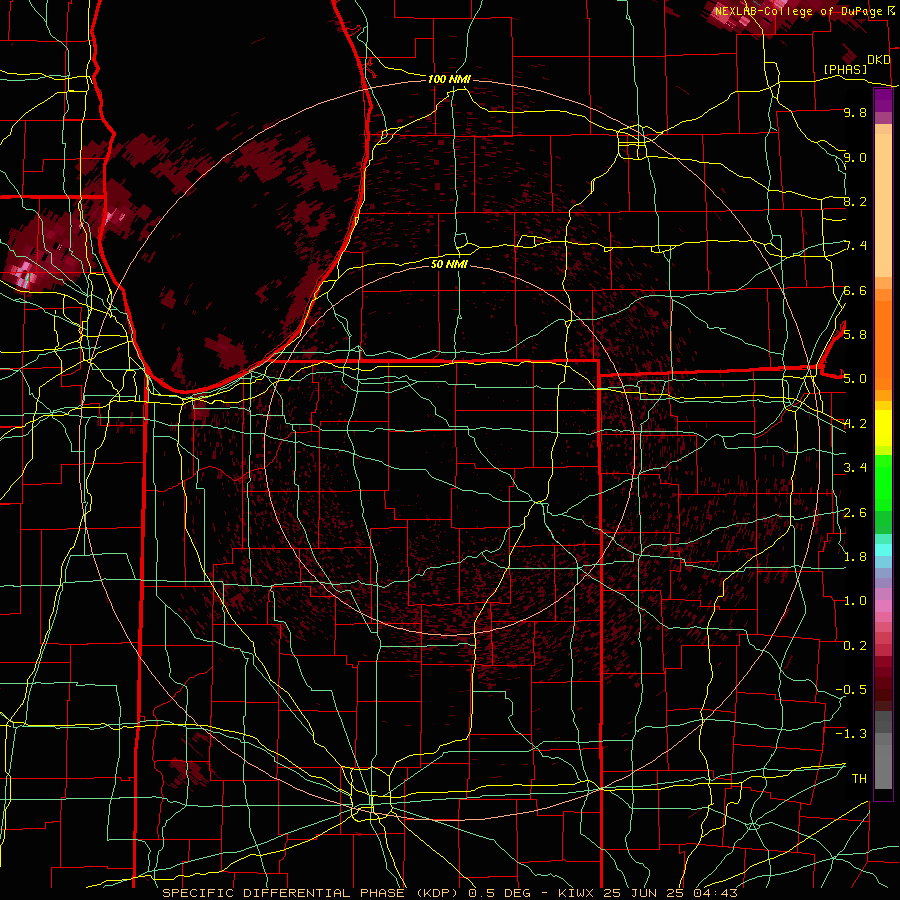The width and height of the screenshot is (900, 900).
Task: Click the -0.5 scale label
Action: pos(852,690)
